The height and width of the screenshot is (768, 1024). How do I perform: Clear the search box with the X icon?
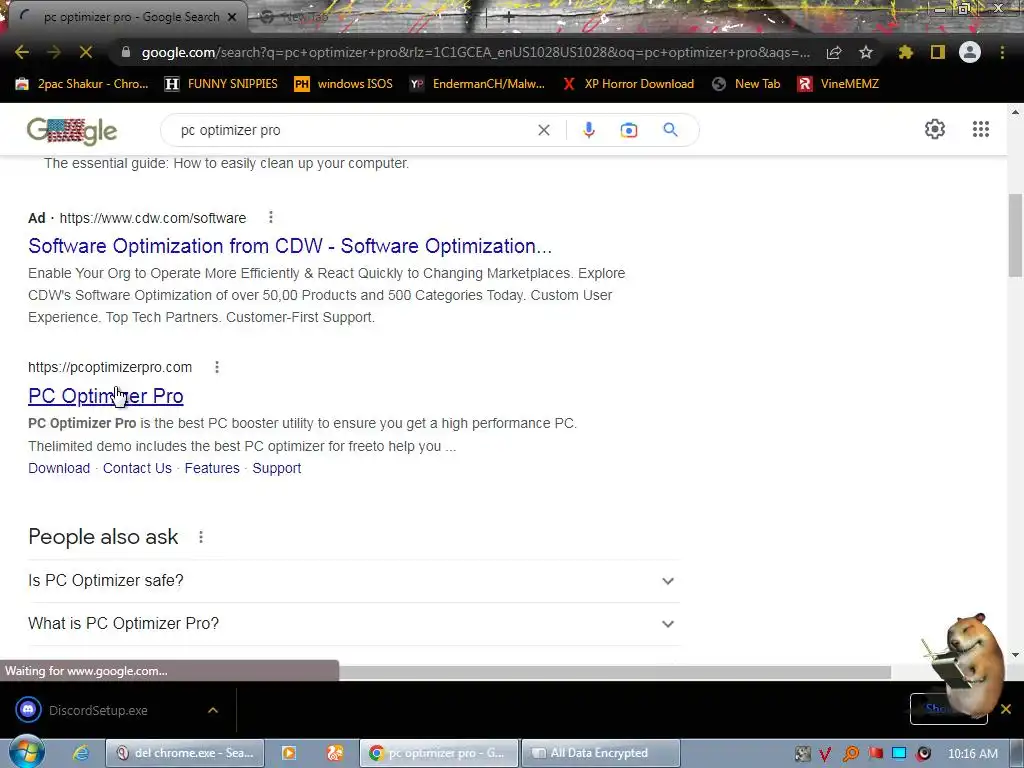pos(543,130)
